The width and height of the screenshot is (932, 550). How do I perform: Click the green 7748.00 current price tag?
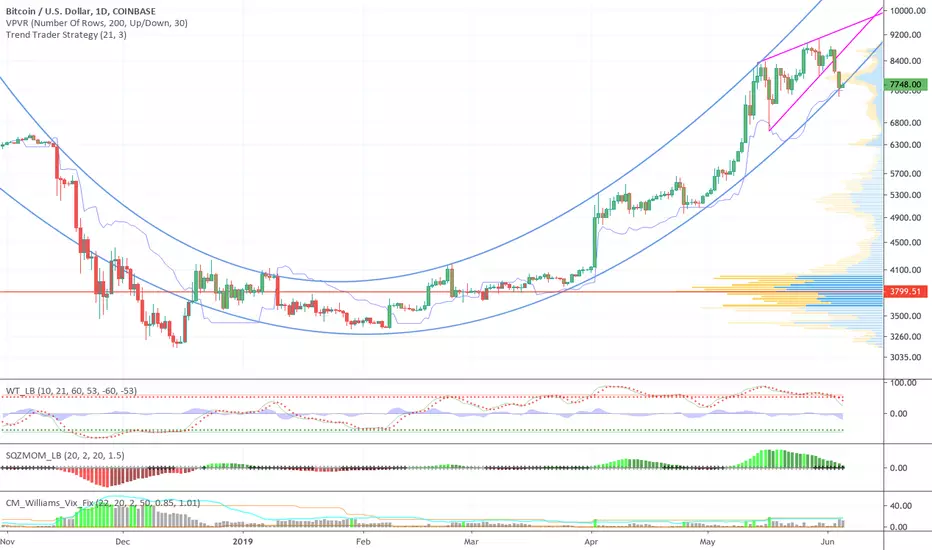(906, 85)
